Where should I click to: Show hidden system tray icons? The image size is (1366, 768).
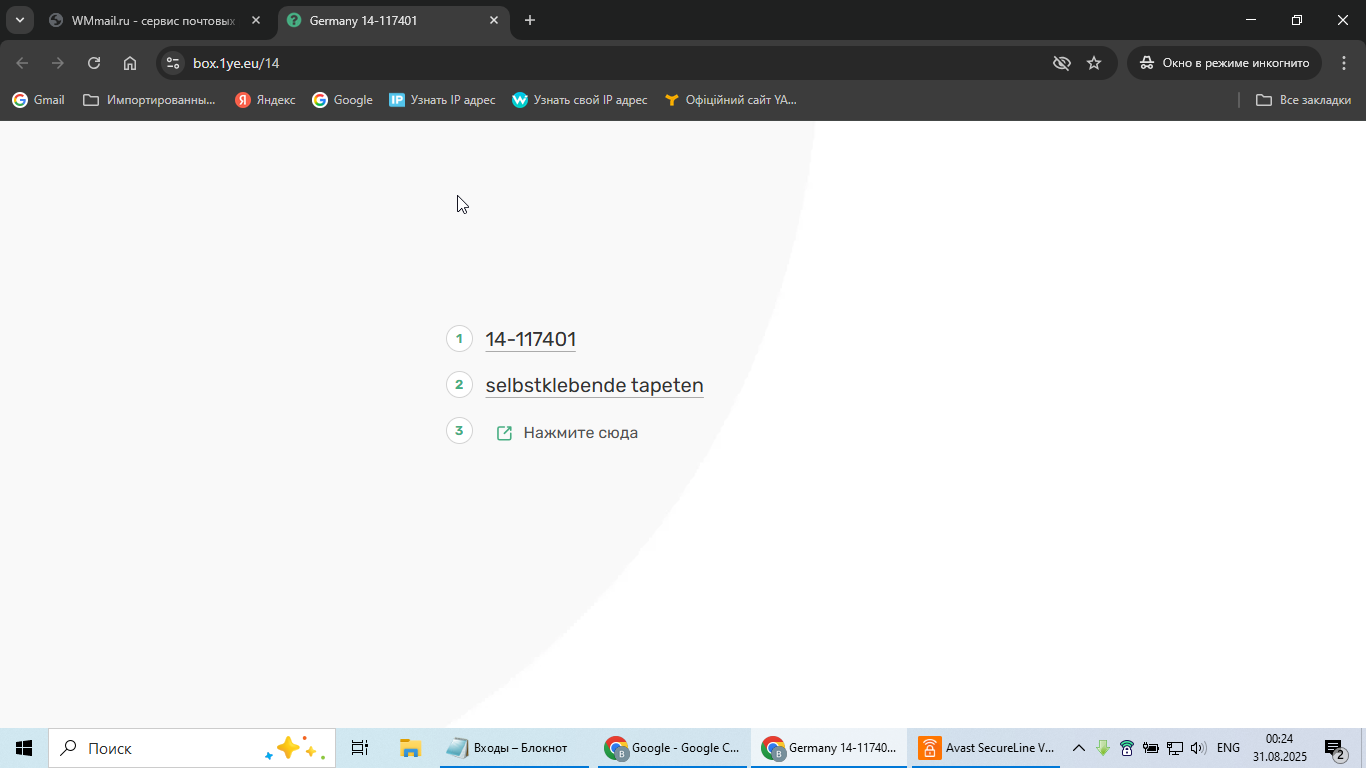pyautogui.click(x=1079, y=748)
